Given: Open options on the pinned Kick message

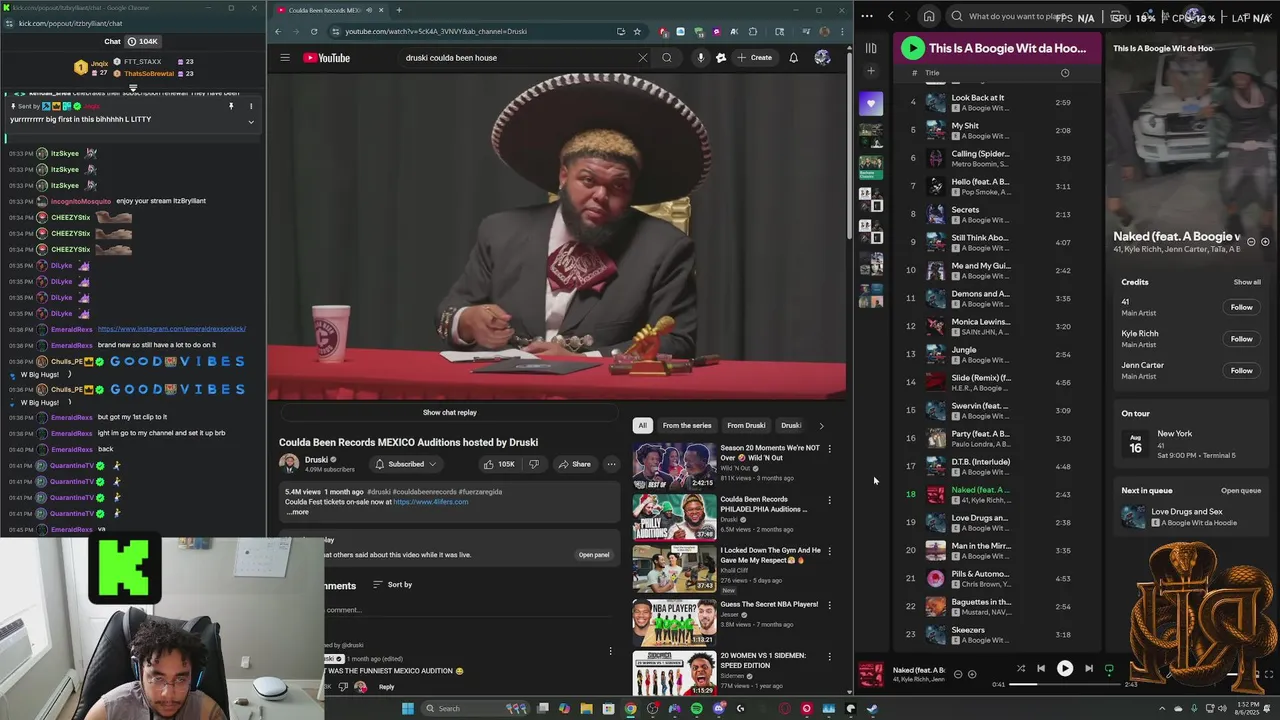Looking at the screenshot, I should [x=251, y=106].
